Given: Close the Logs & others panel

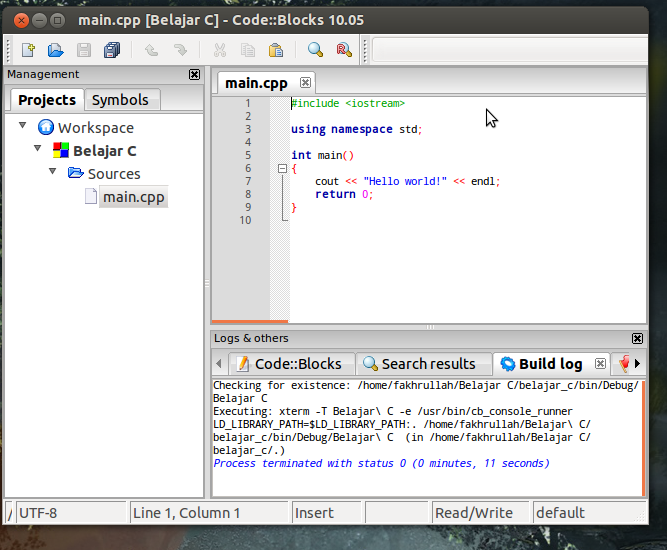Looking at the screenshot, I should tap(637, 339).
